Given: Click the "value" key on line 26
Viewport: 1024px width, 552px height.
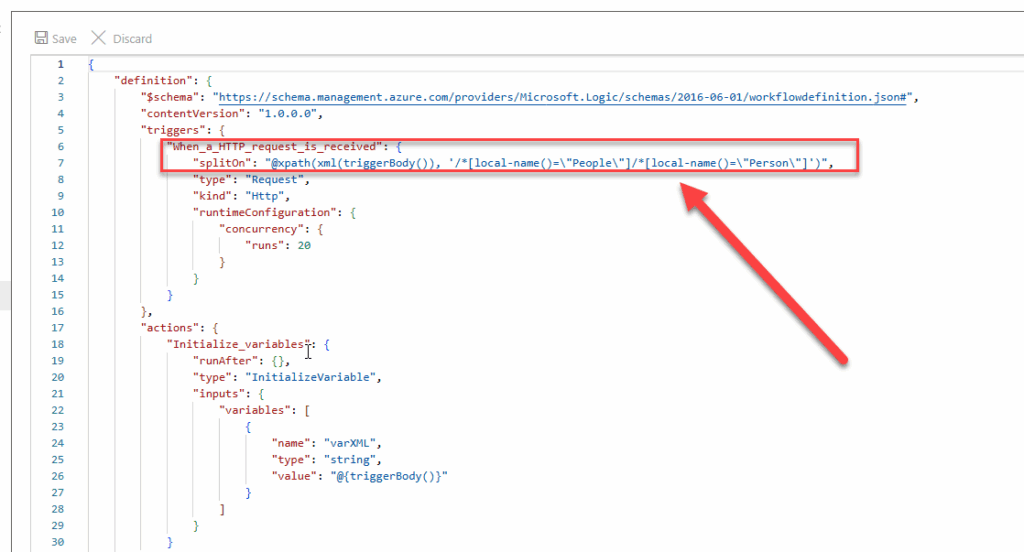Looking at the screenshot, I should (x=294, y=476).
